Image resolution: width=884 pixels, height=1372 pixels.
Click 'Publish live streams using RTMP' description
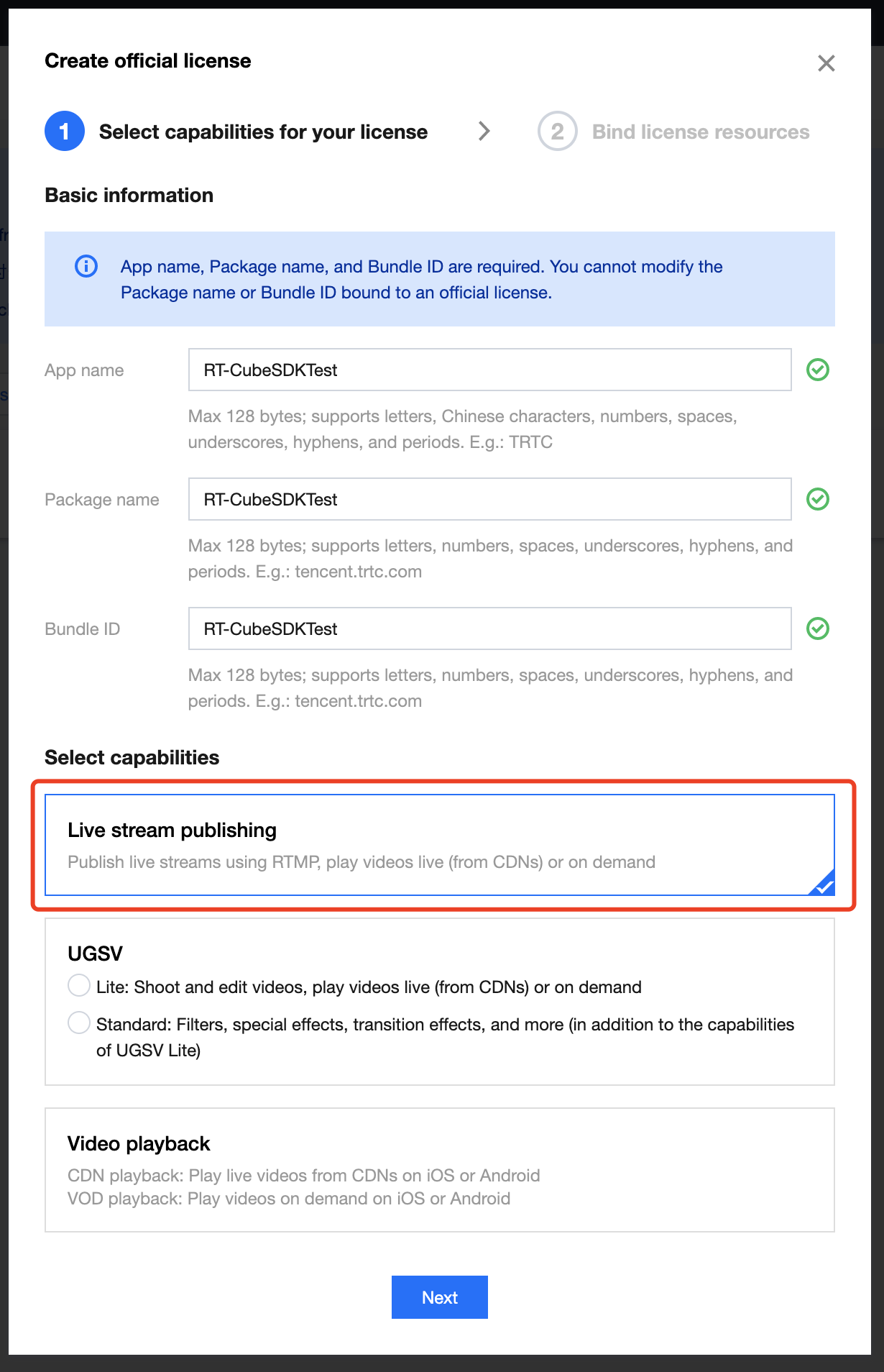coord(362,861)
